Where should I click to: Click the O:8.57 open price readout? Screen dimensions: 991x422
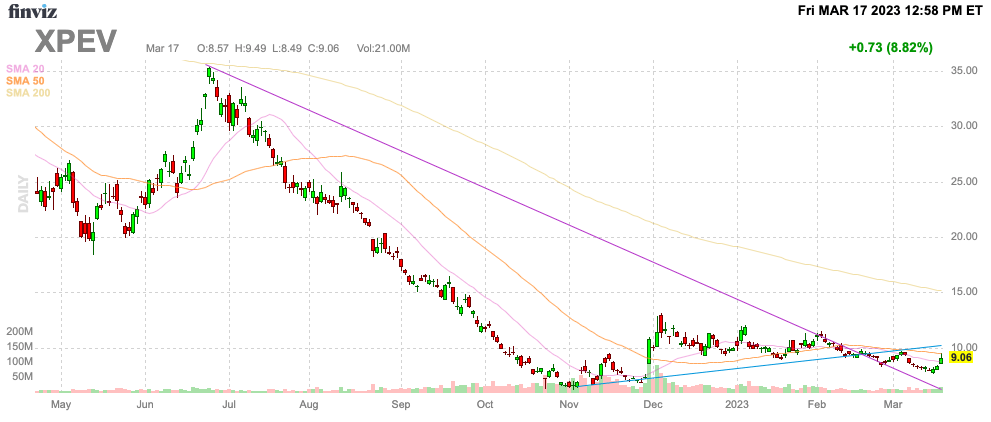click(214, 48)
